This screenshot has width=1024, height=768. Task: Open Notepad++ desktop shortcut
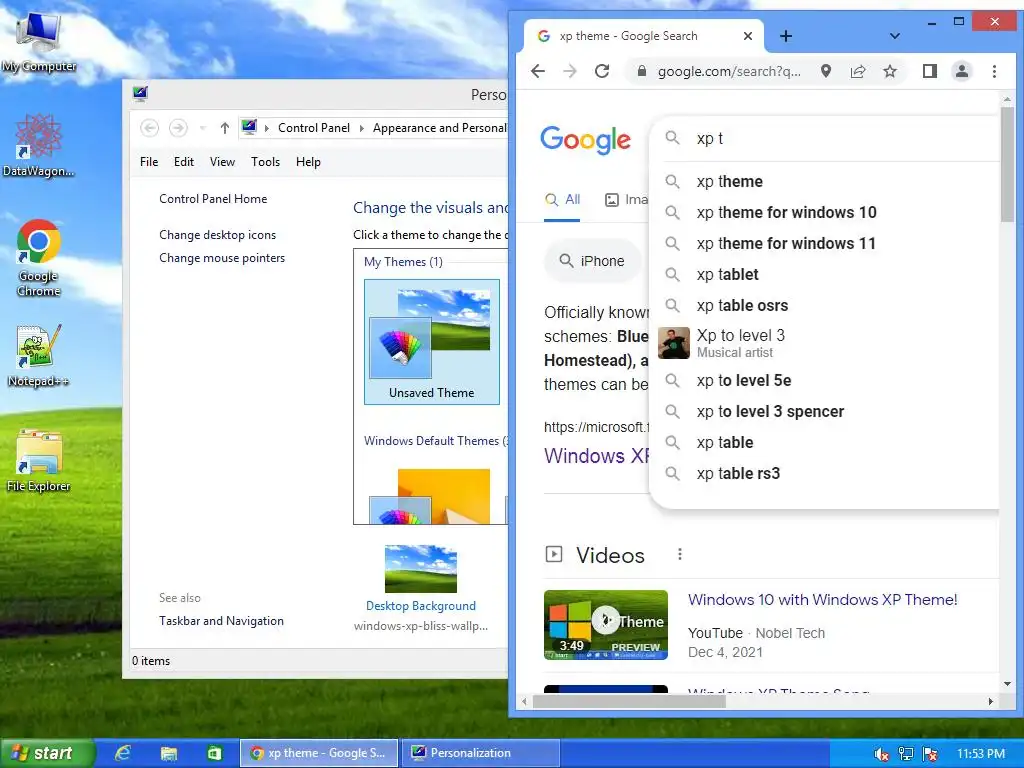39,355
